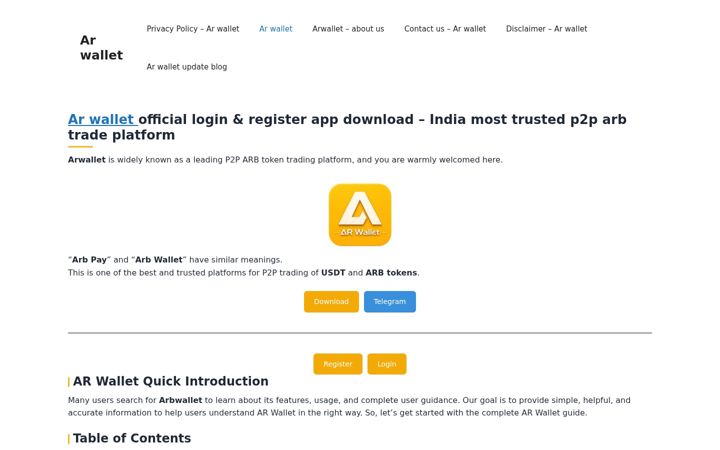View the Disclaimer – Ar wallet page

(x=546, y=29)
